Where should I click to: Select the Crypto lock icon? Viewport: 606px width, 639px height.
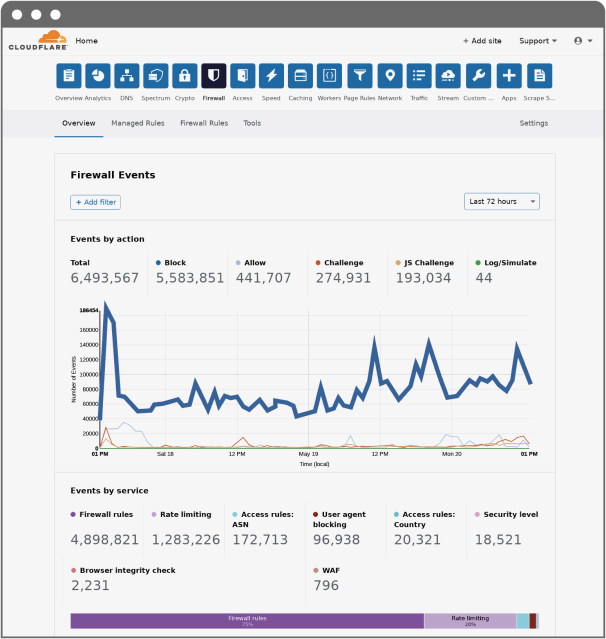[x=184, y=76]
